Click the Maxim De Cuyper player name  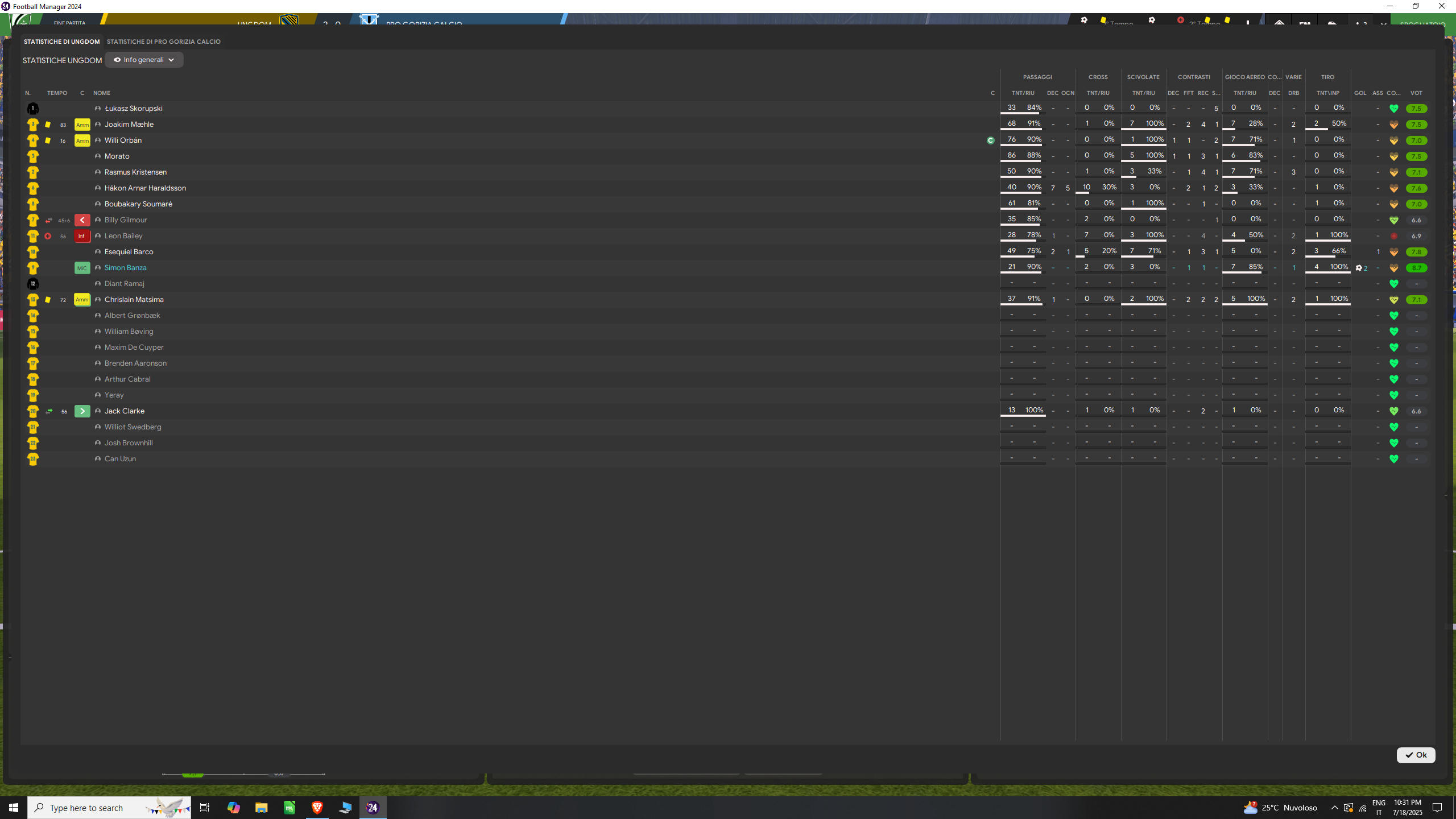134,347
